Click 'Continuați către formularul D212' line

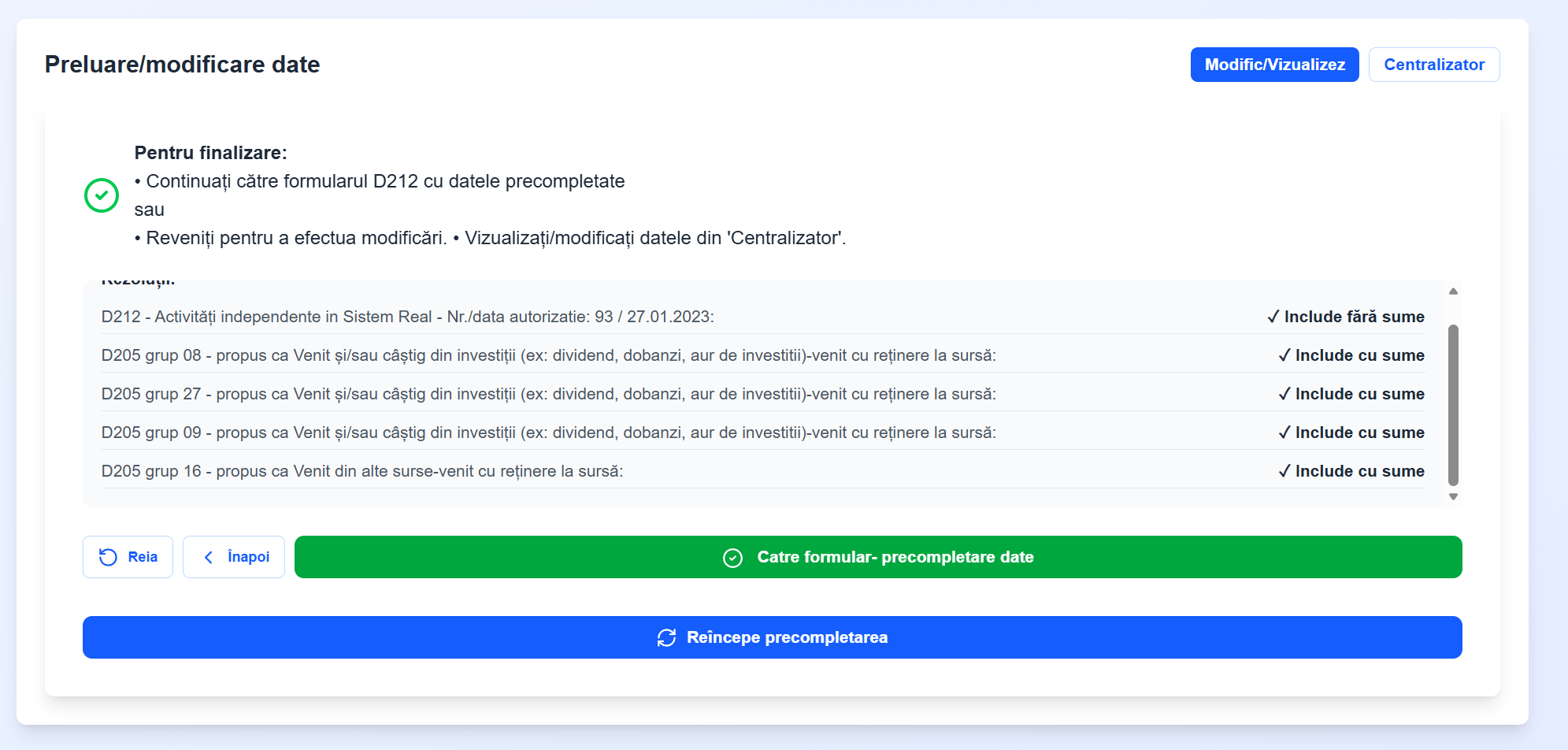point(380,181)
